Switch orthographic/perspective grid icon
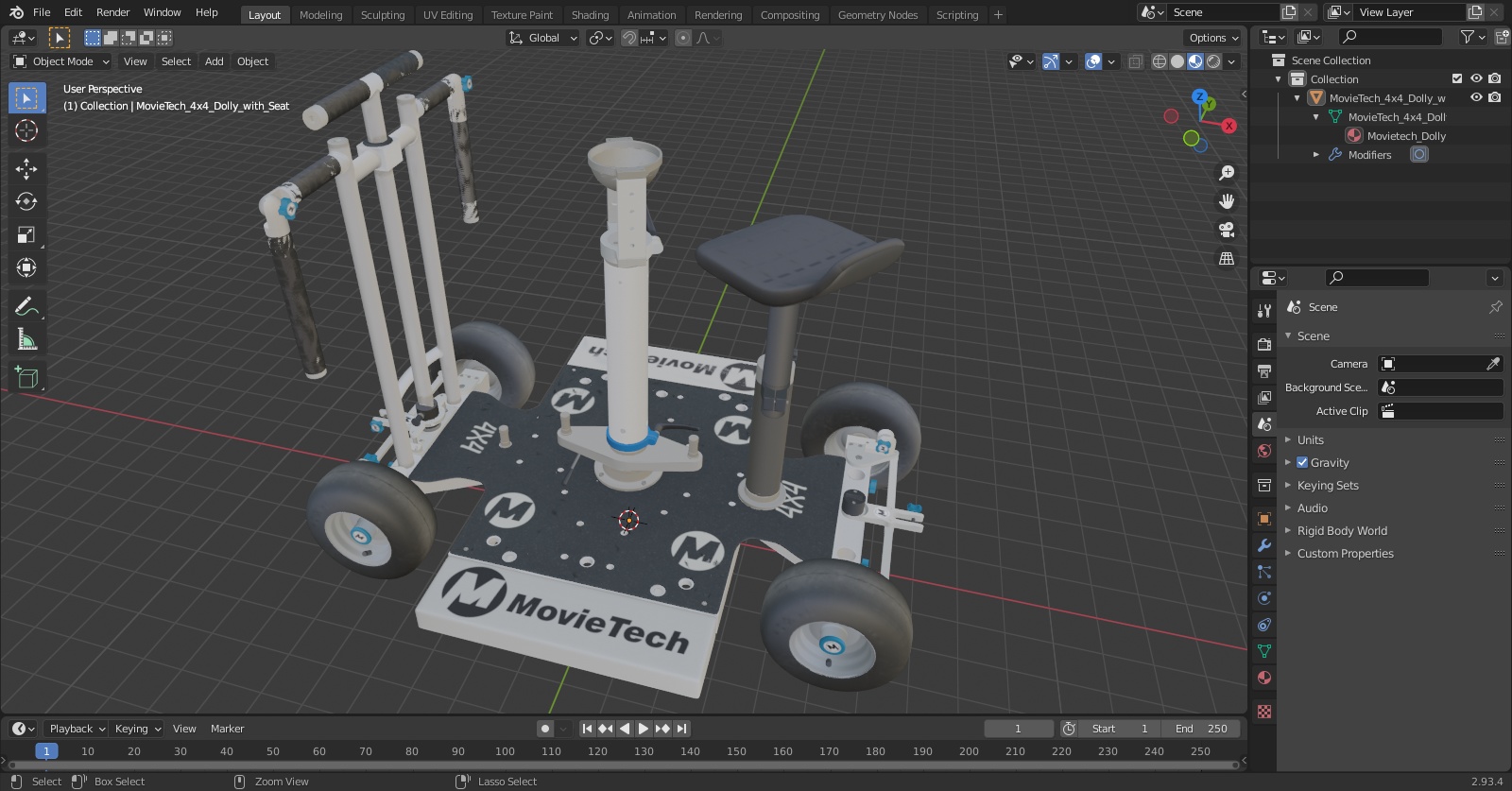This screenshot has height=791, width=1512. coord(1227,258)
